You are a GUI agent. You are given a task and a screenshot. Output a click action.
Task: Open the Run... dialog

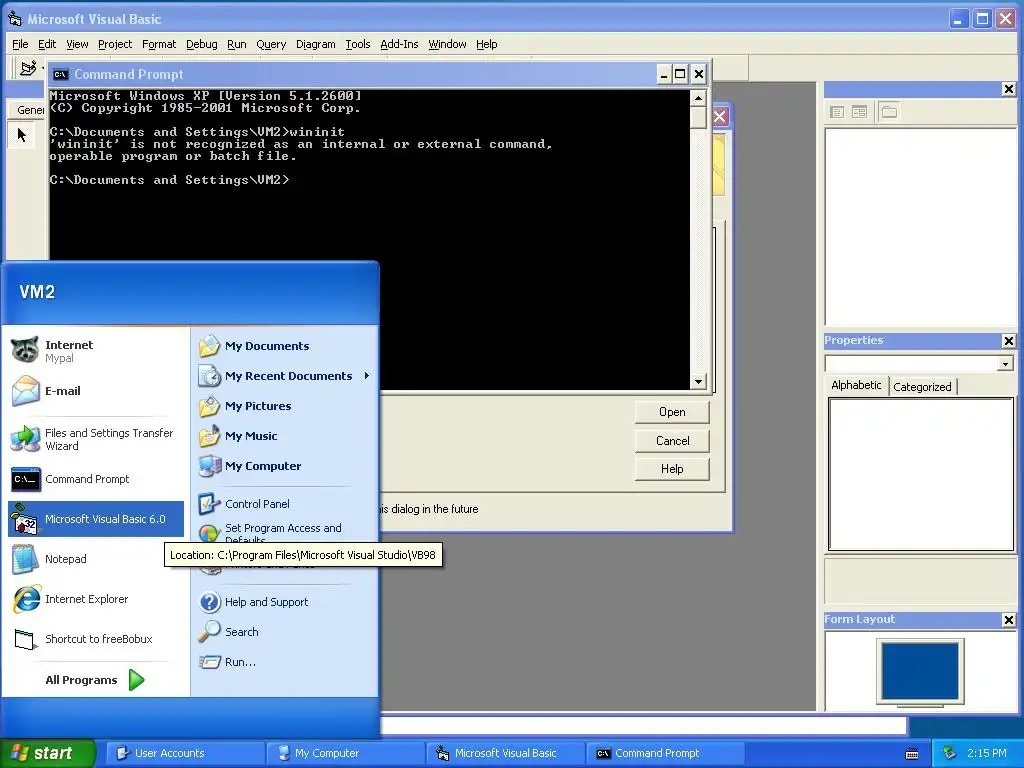(x=285, y=662)
